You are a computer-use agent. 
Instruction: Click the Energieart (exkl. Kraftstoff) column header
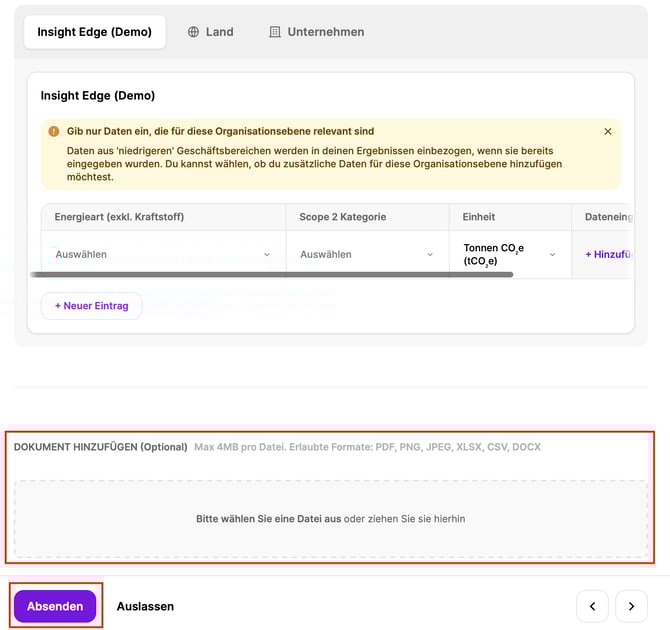[120, 217]
